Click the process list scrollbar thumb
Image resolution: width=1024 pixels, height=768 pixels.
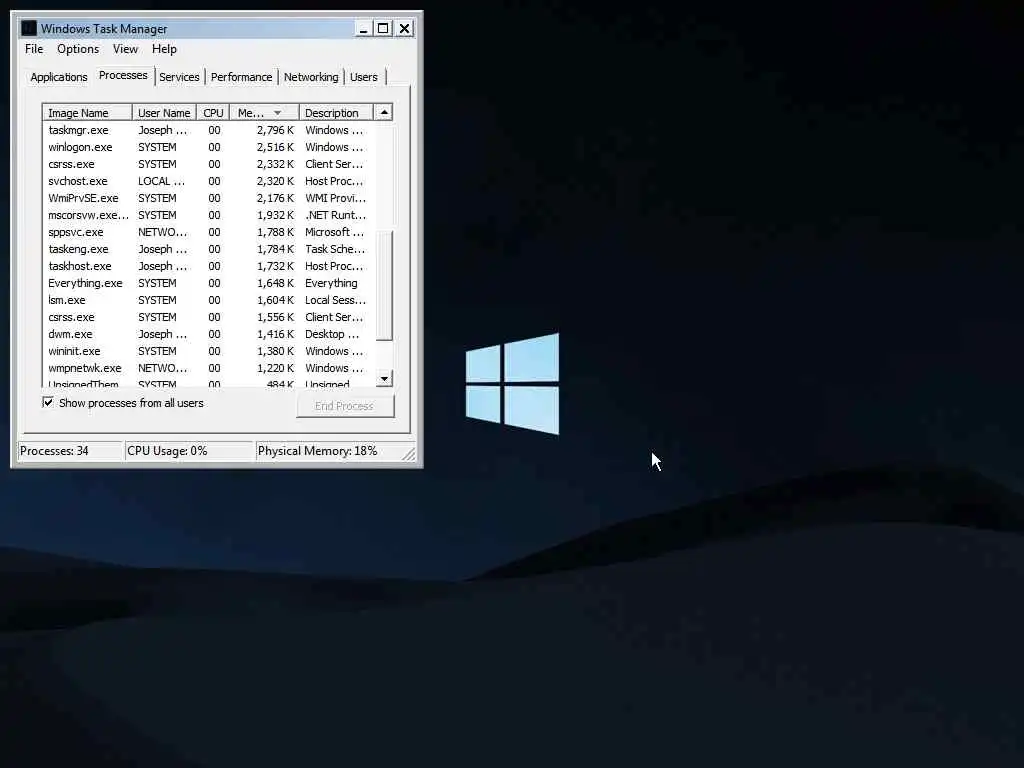click(384, 285)
